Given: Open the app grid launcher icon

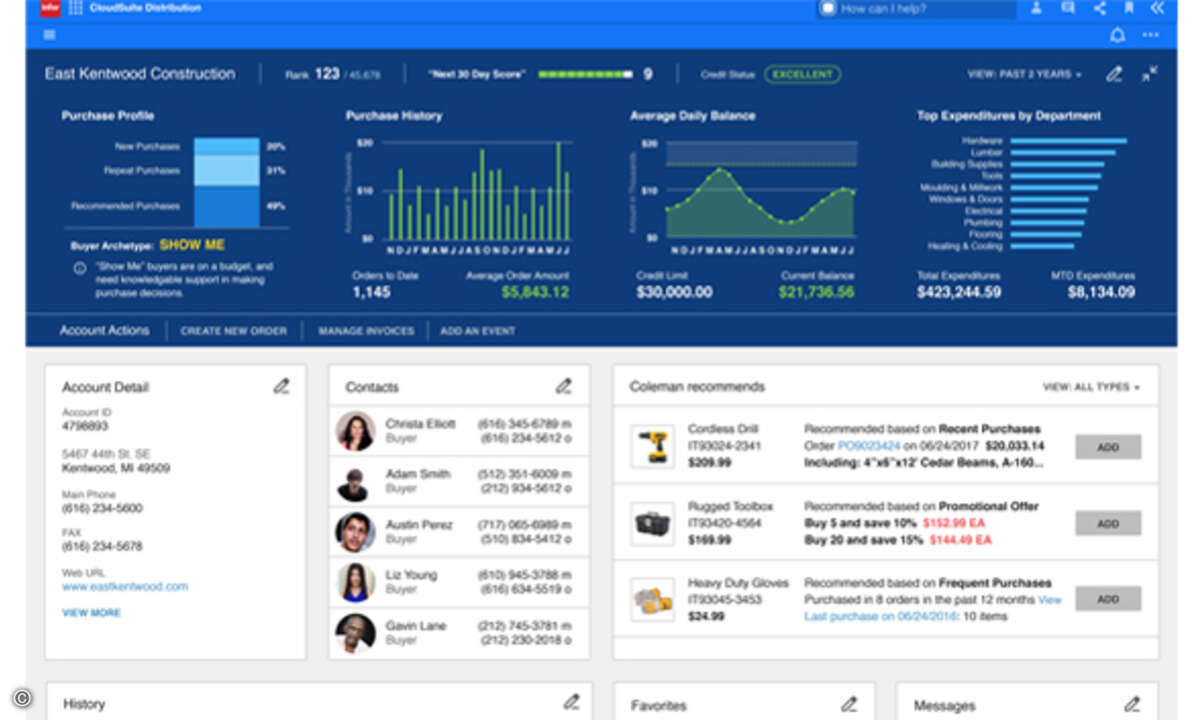Looking at the screenshot, I should [x=76, y=8].
